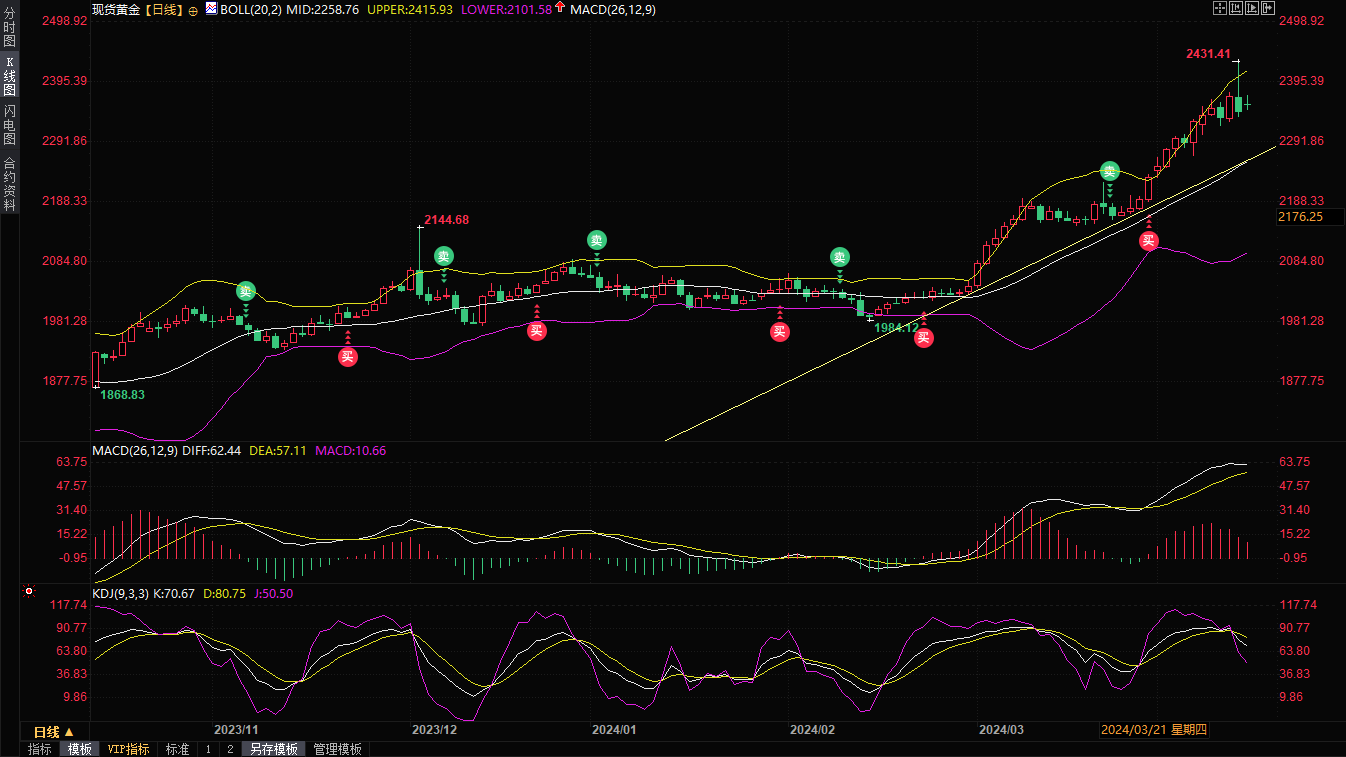Switch to template preset 1
The image size is (1346, 757).
click(x=208, y=749)
